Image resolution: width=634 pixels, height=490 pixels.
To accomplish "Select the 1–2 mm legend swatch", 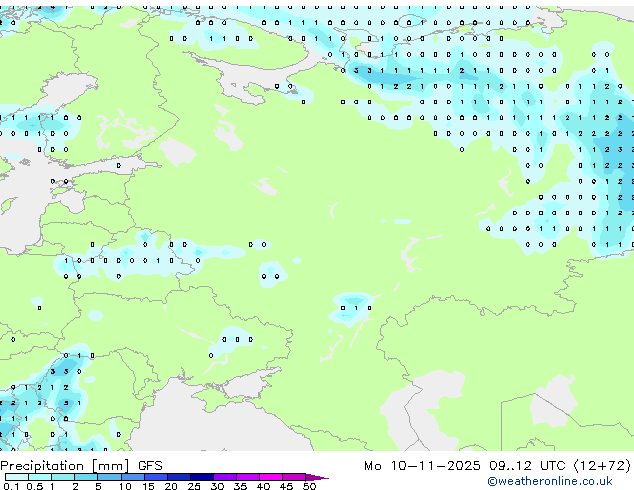I will click(x=63, y=477).
